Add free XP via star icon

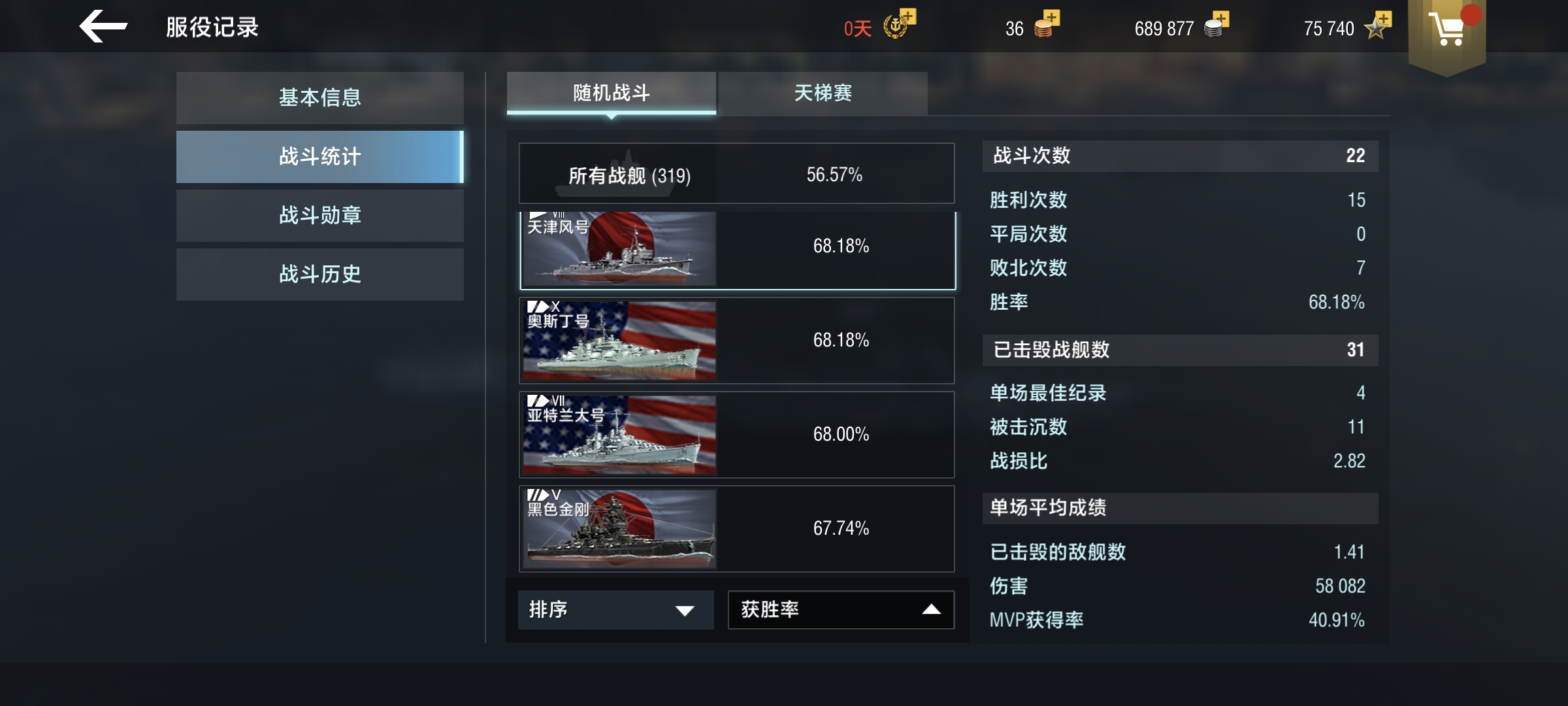1379,25
